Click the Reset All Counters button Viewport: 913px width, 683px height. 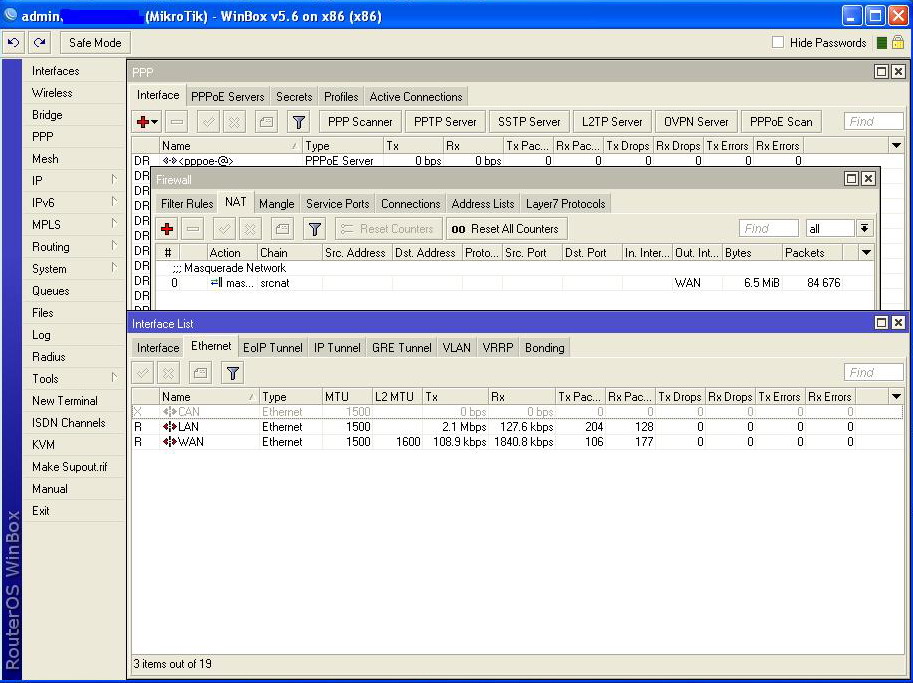pos(506,229)
